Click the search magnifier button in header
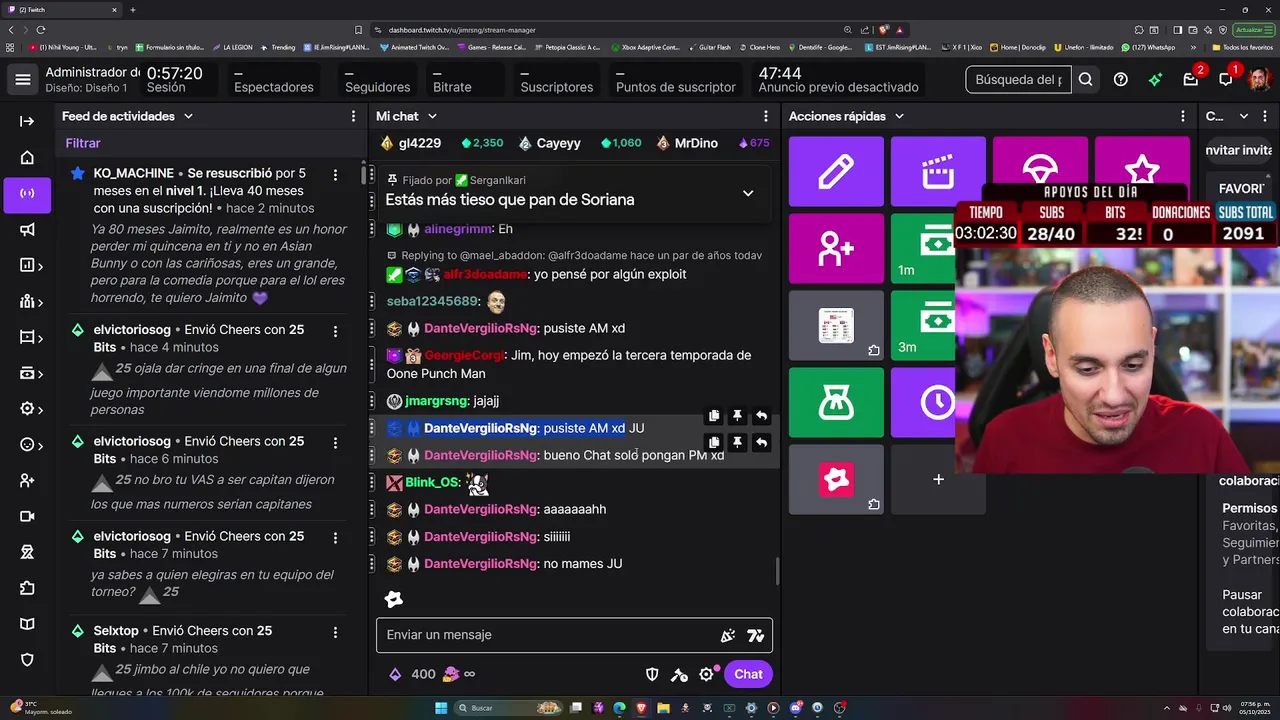1280x720 pixels. point(1085,79)
